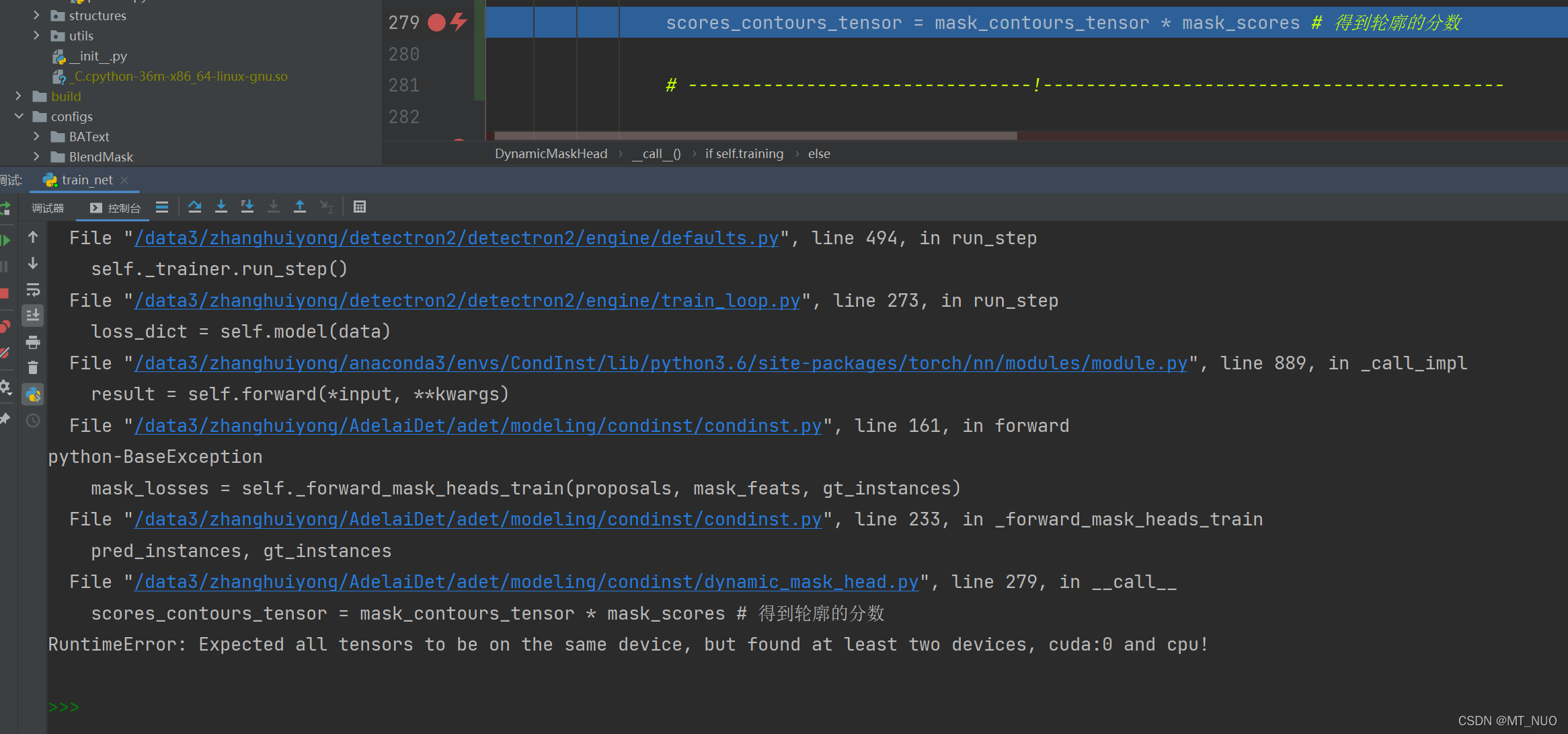Select the configs folder row
Viewport: 1568px width, 734px height.
tap(191, 116)
